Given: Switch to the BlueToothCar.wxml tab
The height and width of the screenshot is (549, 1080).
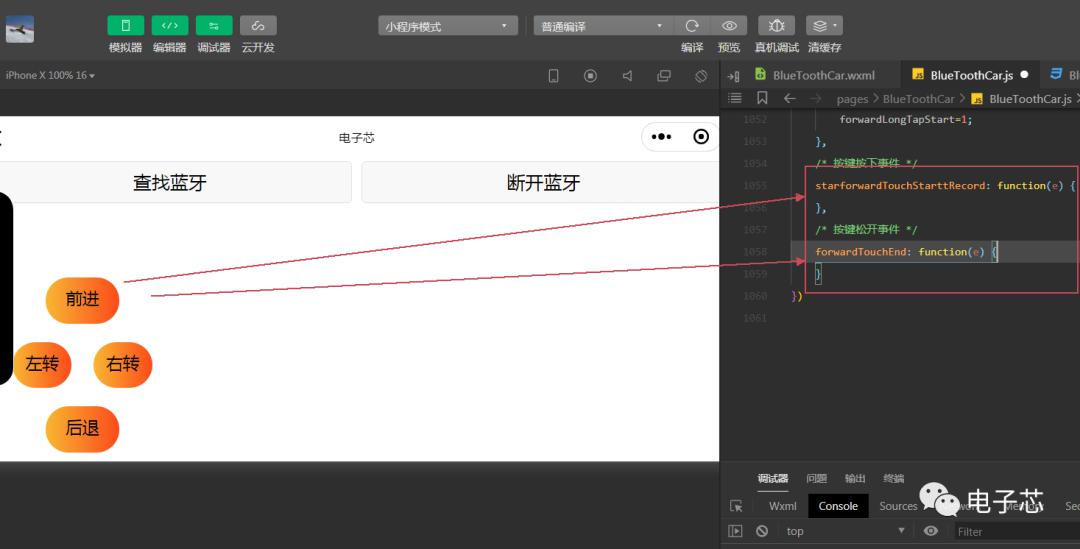Looking at the screenshot, I should pyautogui.click(x=815, y=75).
